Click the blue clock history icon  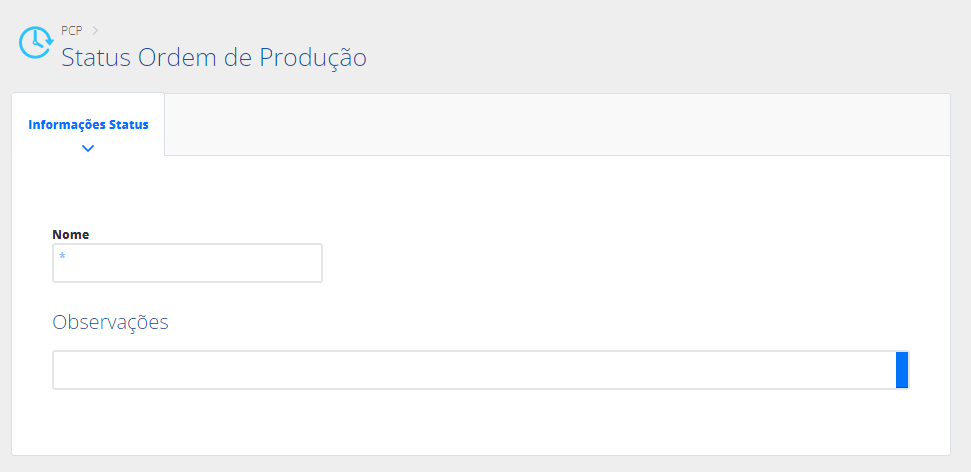pyautogui.click(x=36, y=43)
